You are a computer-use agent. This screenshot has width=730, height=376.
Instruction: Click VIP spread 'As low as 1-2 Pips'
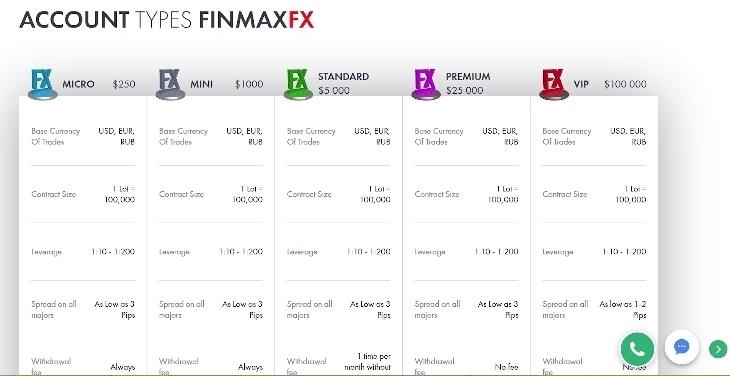coord(622,309)
